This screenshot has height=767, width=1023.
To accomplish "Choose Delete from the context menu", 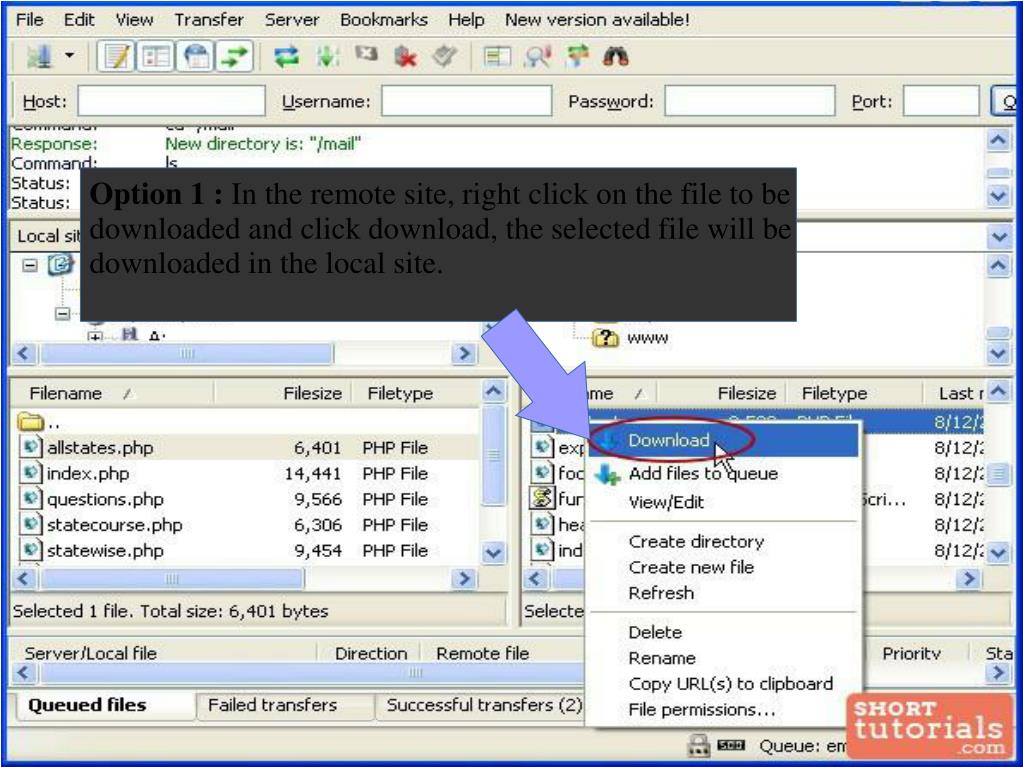I will [x=724, y=632].
